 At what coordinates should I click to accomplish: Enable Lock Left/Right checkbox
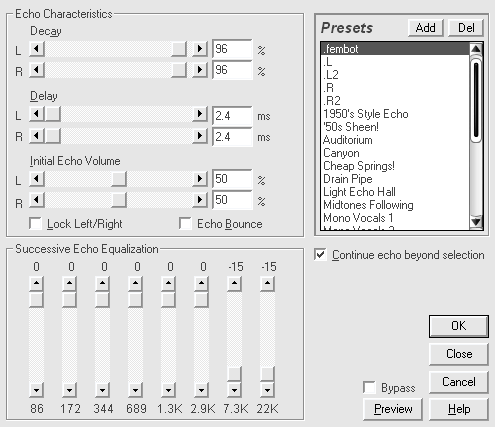36,224
